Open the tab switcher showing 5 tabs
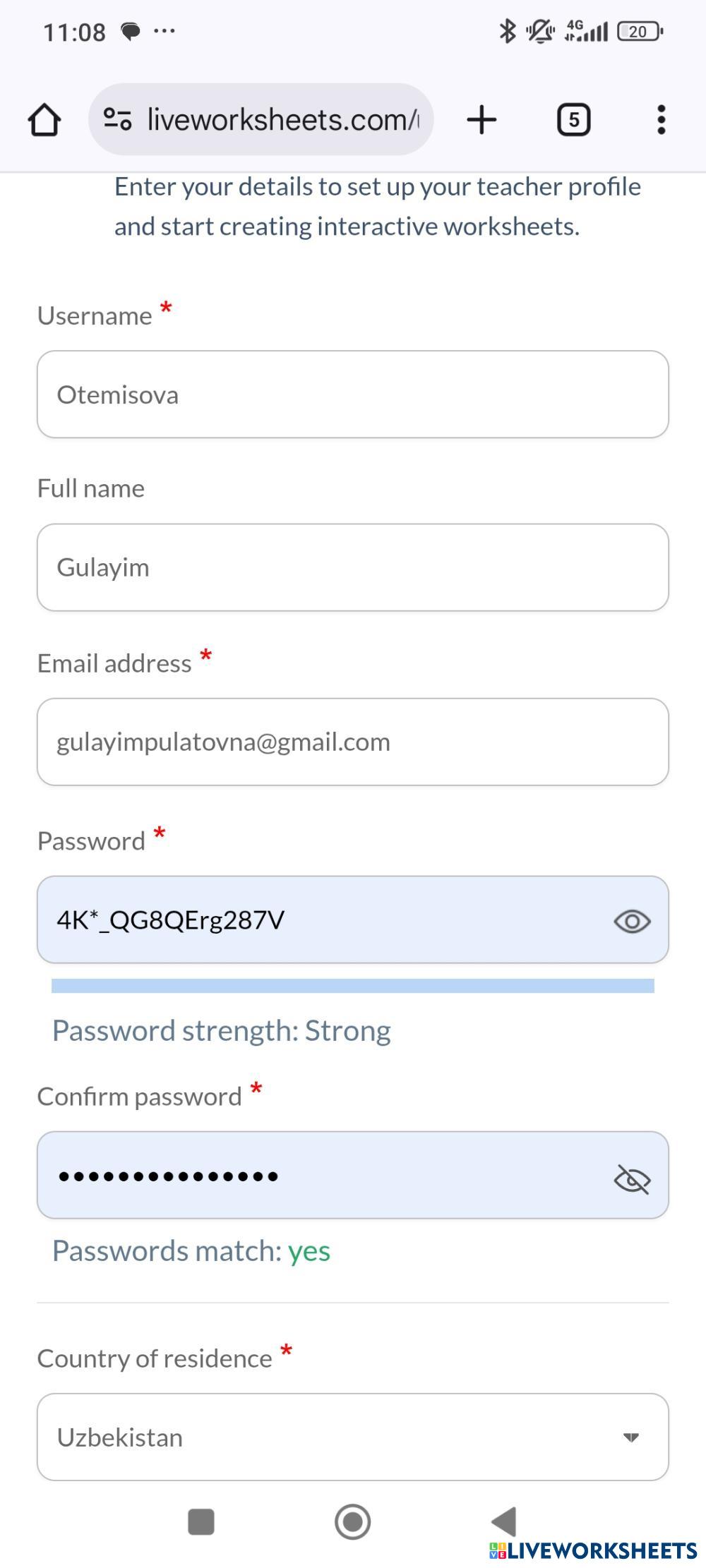This screenshot has width=706, height=1568. click(x=573, y=119)
